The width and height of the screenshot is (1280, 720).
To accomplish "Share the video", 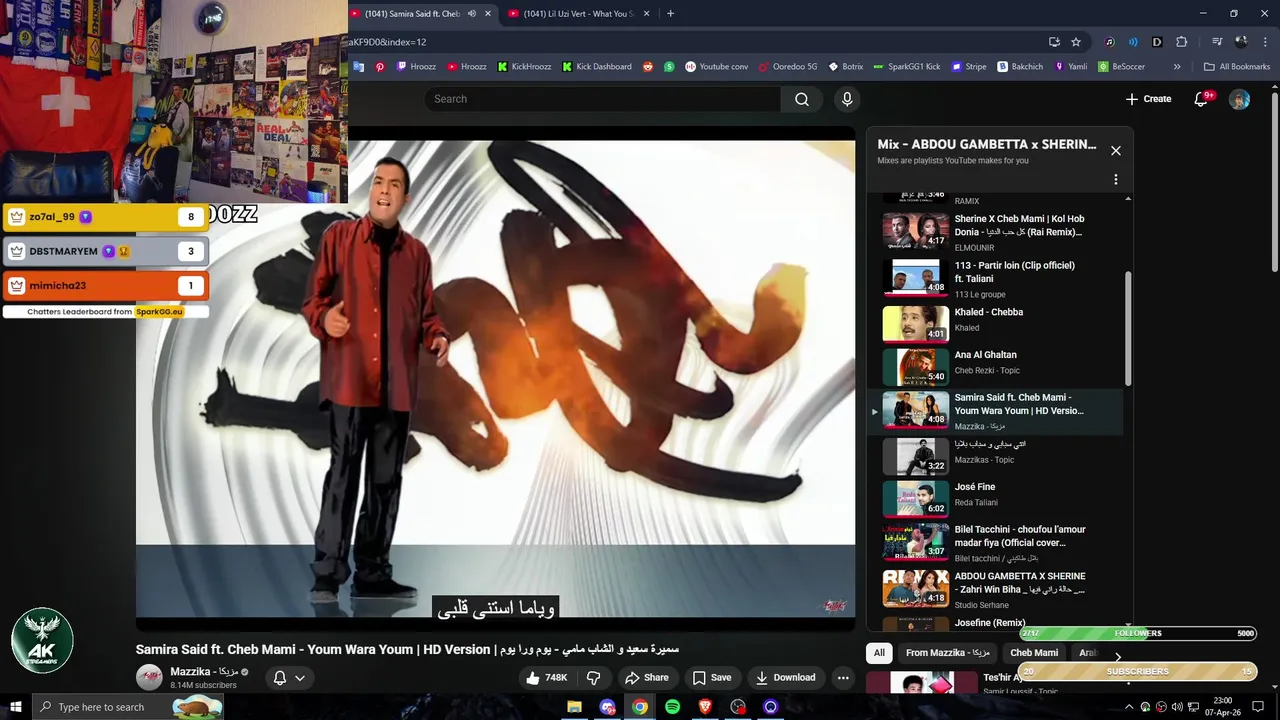I will pos(647,677).
